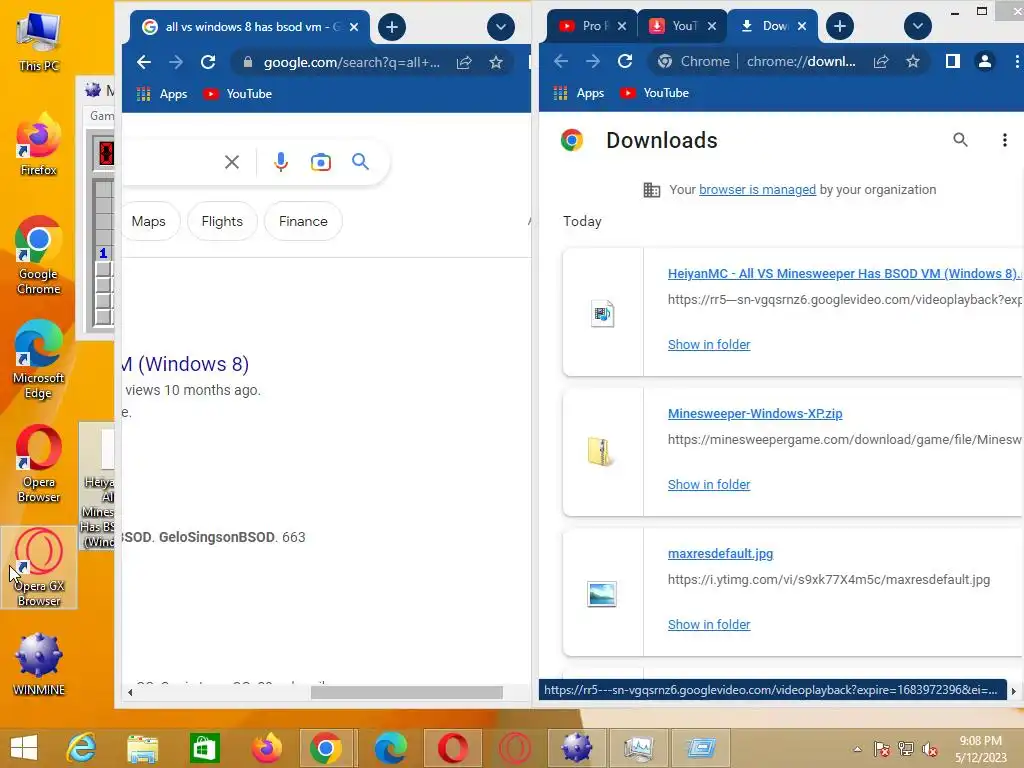Open File Explorer from the taskbar

(x=142, y=748)
